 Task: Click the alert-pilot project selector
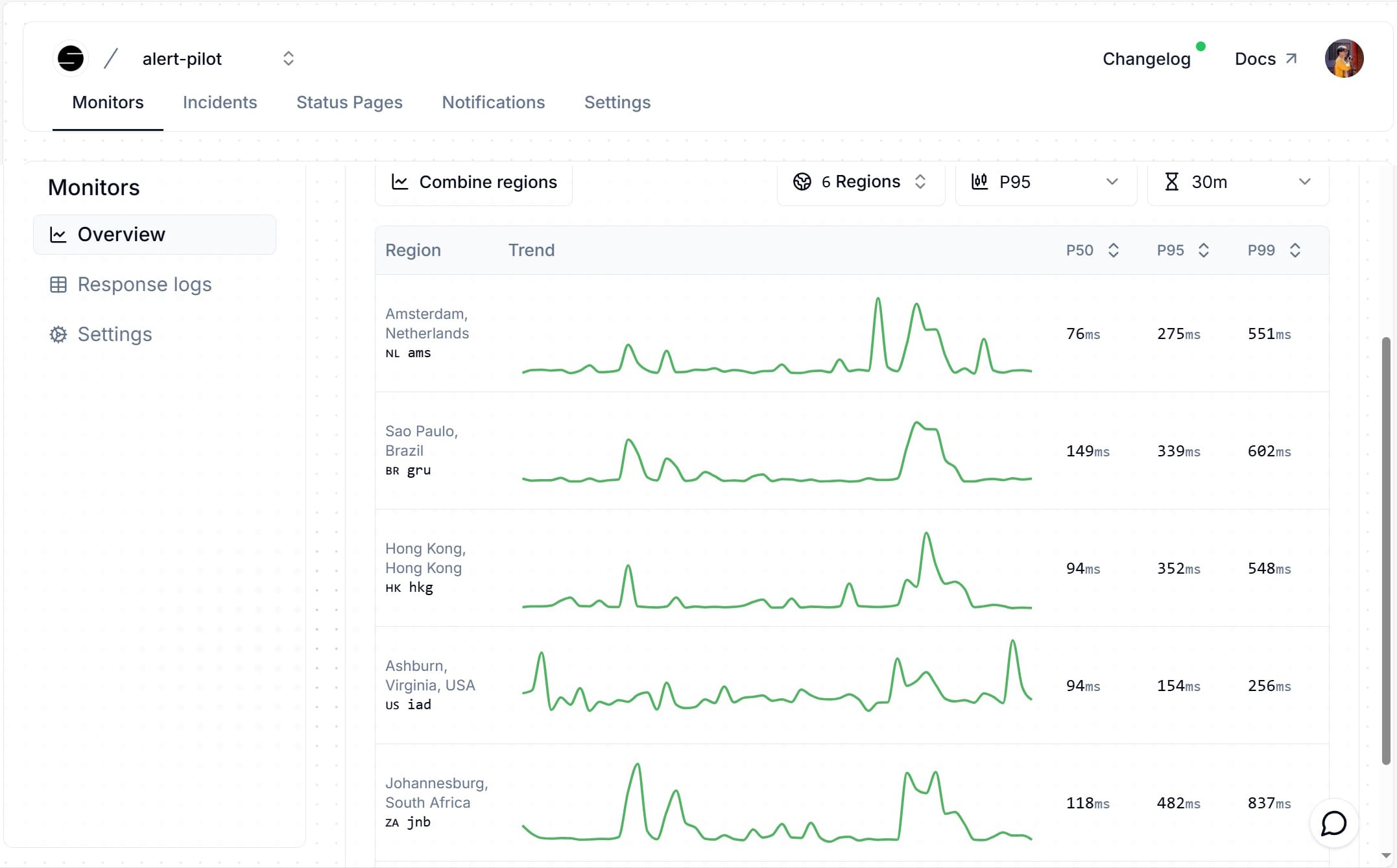coord(215,58)
